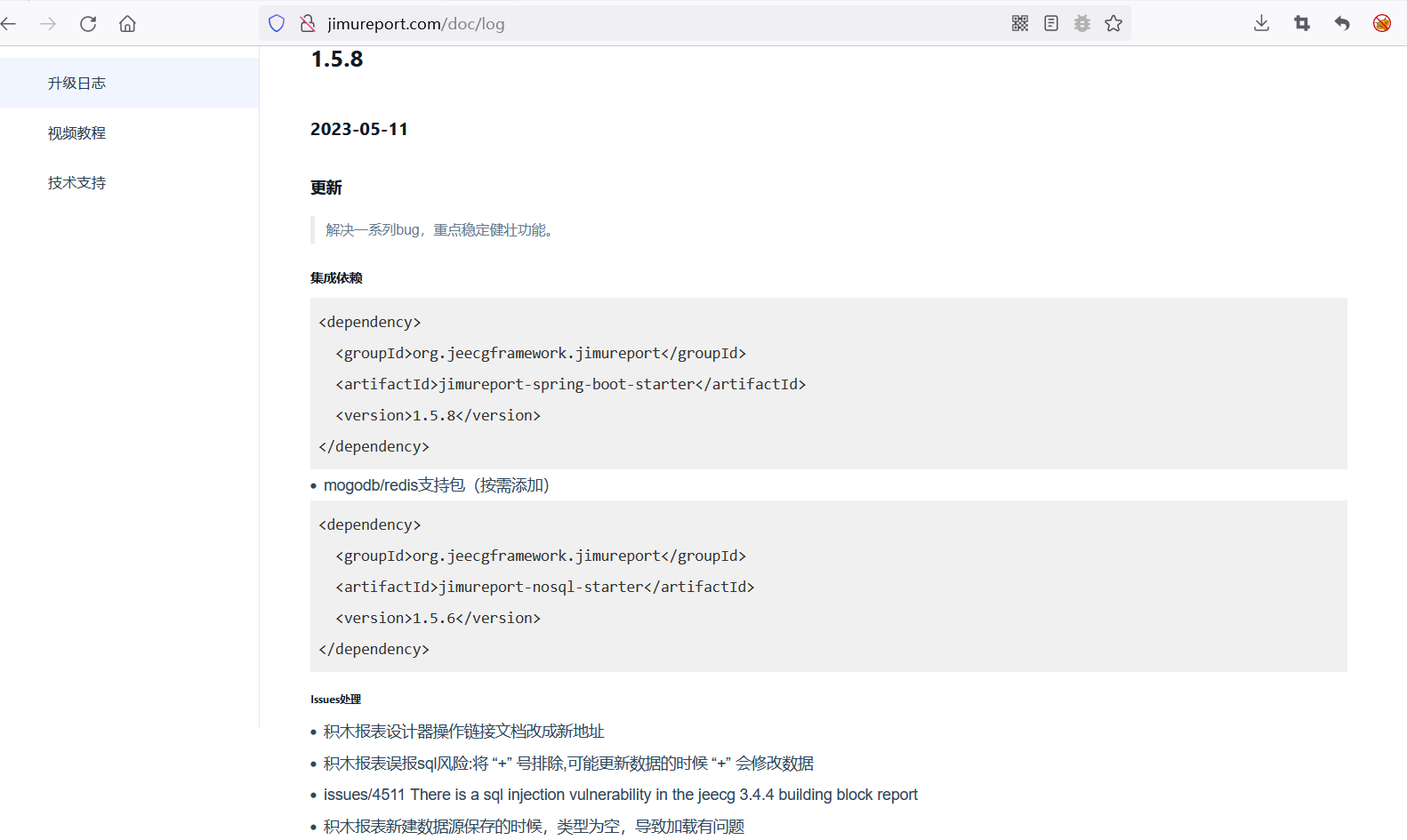Image resolution: width=1407 pixels, height=840 pixels.
Task: Reload the current page
Action: point(88,24)
